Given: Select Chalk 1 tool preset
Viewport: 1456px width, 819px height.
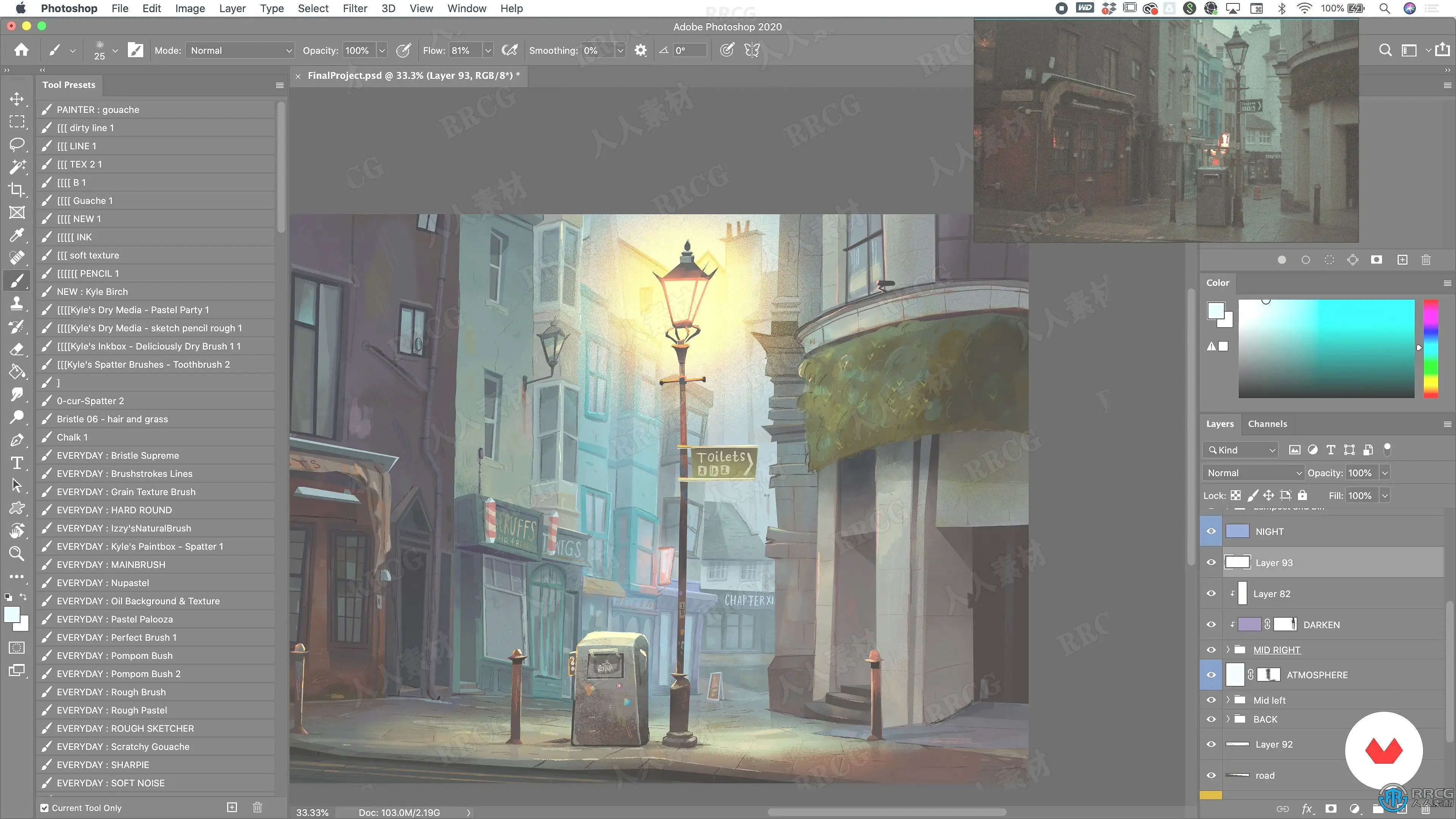Looking at the screenshot, I should [72, 437].
